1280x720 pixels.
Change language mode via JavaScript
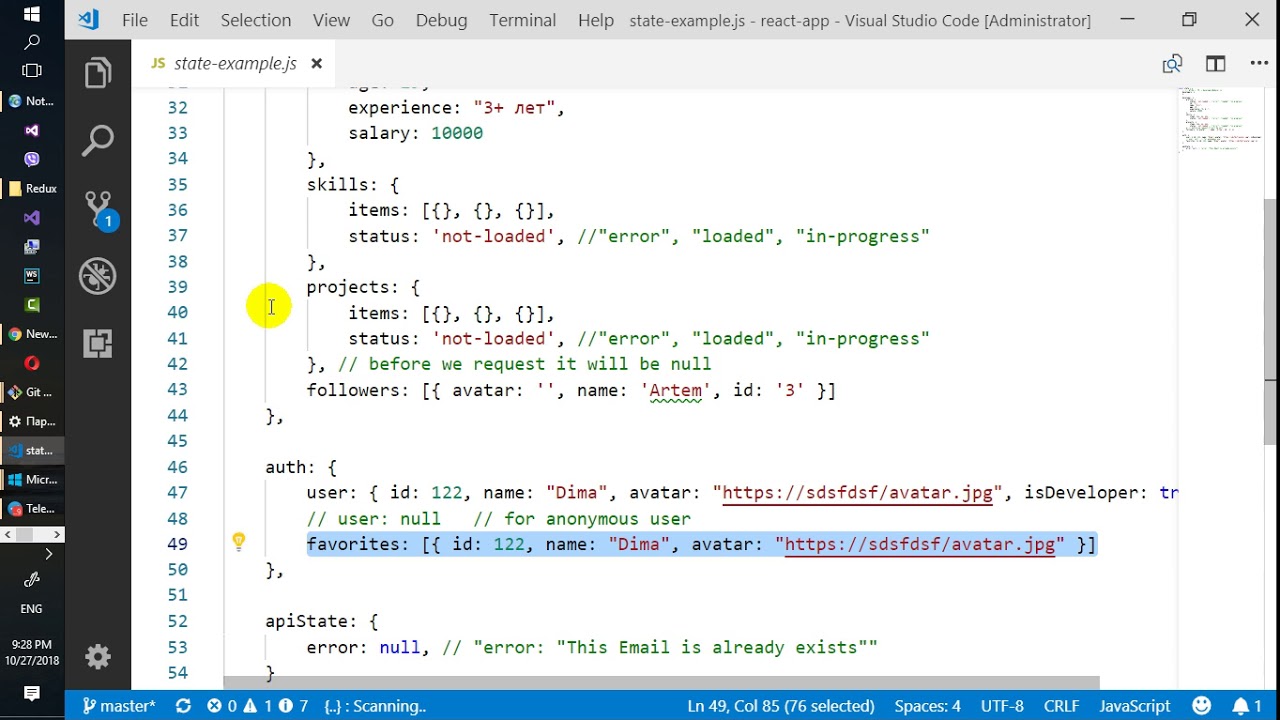[1135, 706]
